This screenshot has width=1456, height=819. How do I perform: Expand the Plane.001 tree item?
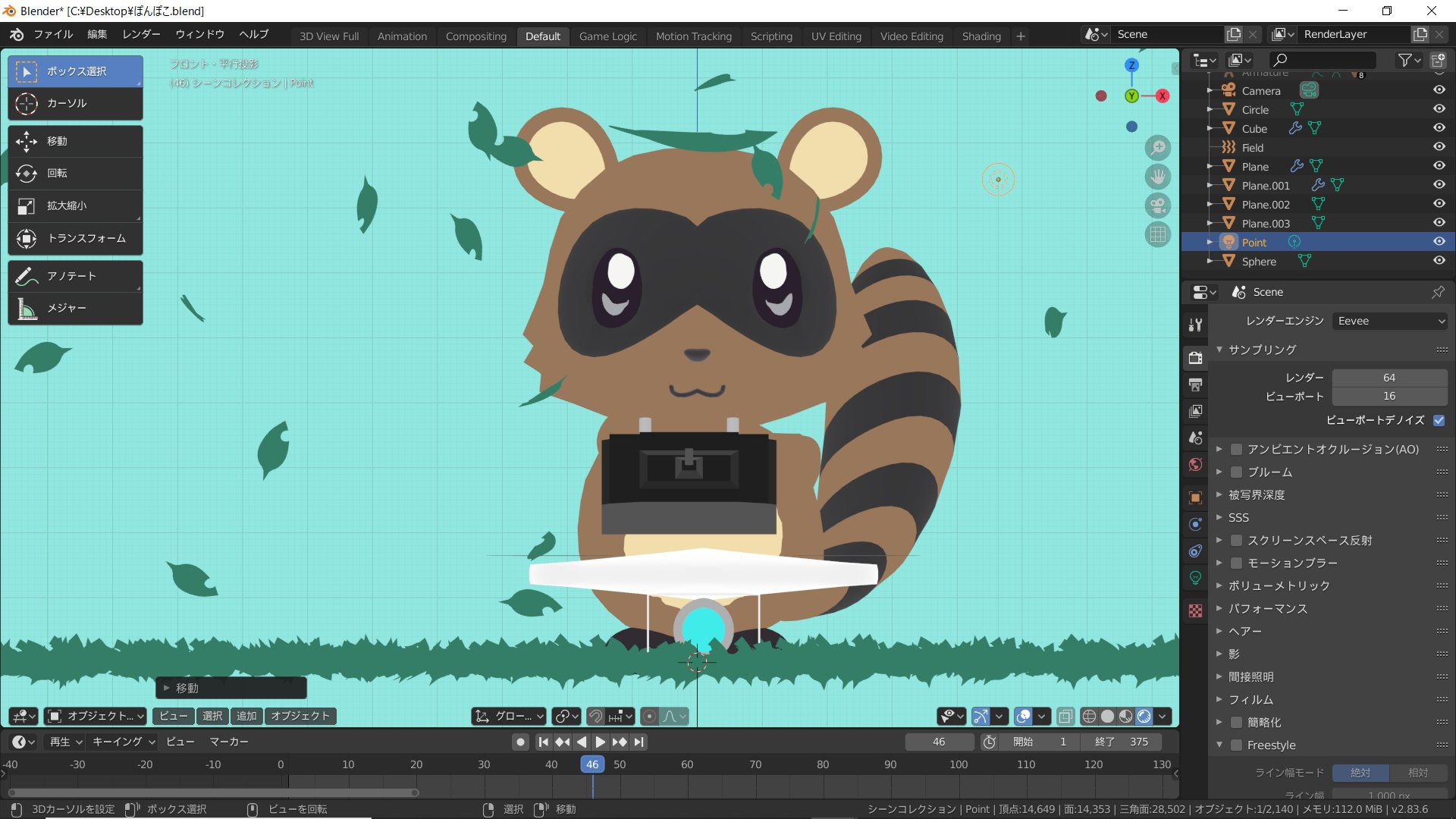1210,185
